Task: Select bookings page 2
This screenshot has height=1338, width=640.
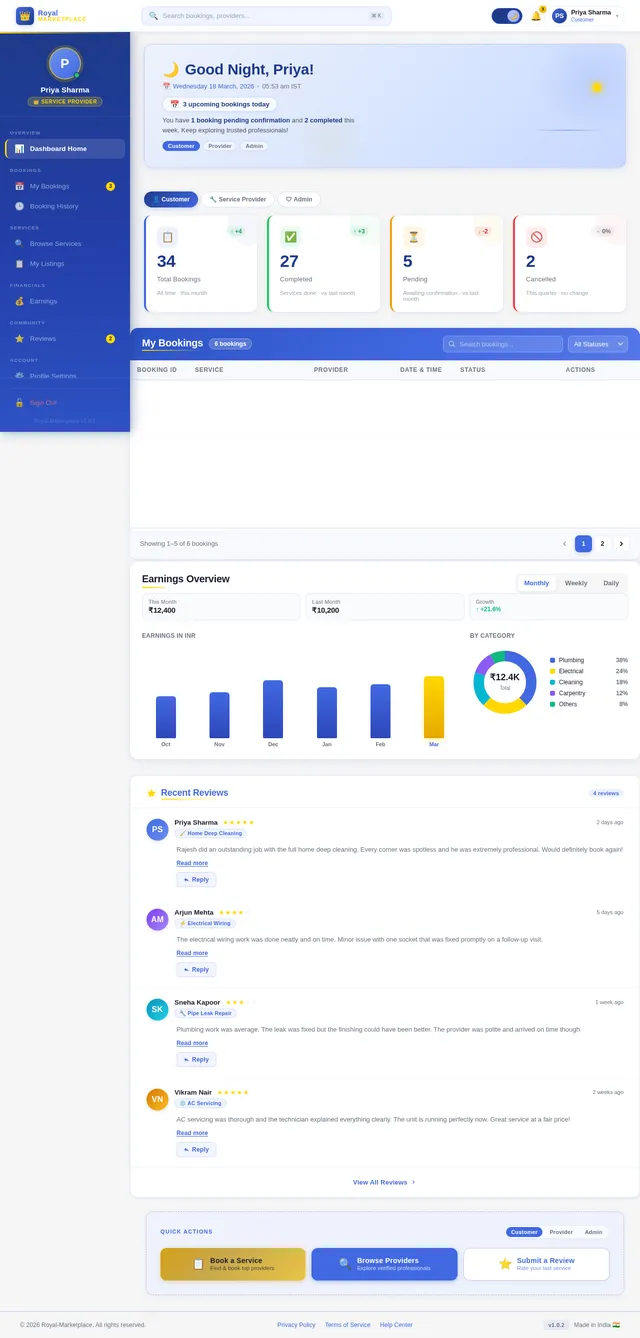Action: (x=602, y=543)
